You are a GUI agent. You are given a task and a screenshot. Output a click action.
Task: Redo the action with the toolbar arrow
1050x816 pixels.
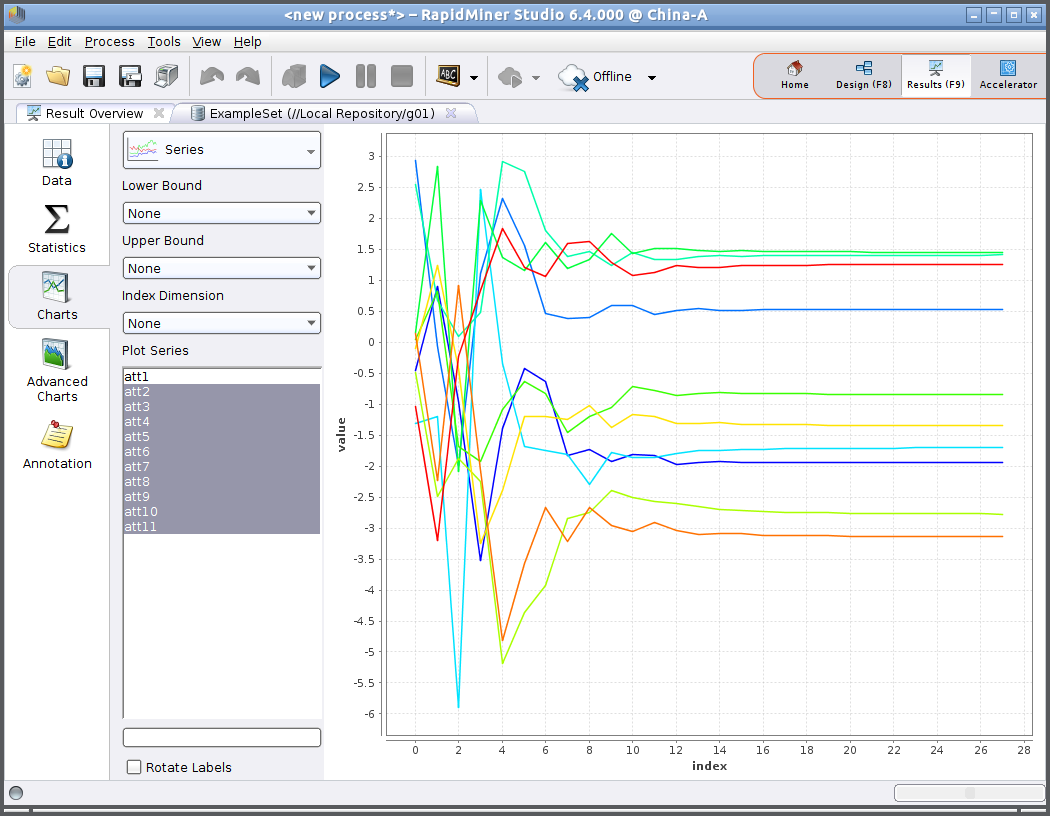coord(248,76)
